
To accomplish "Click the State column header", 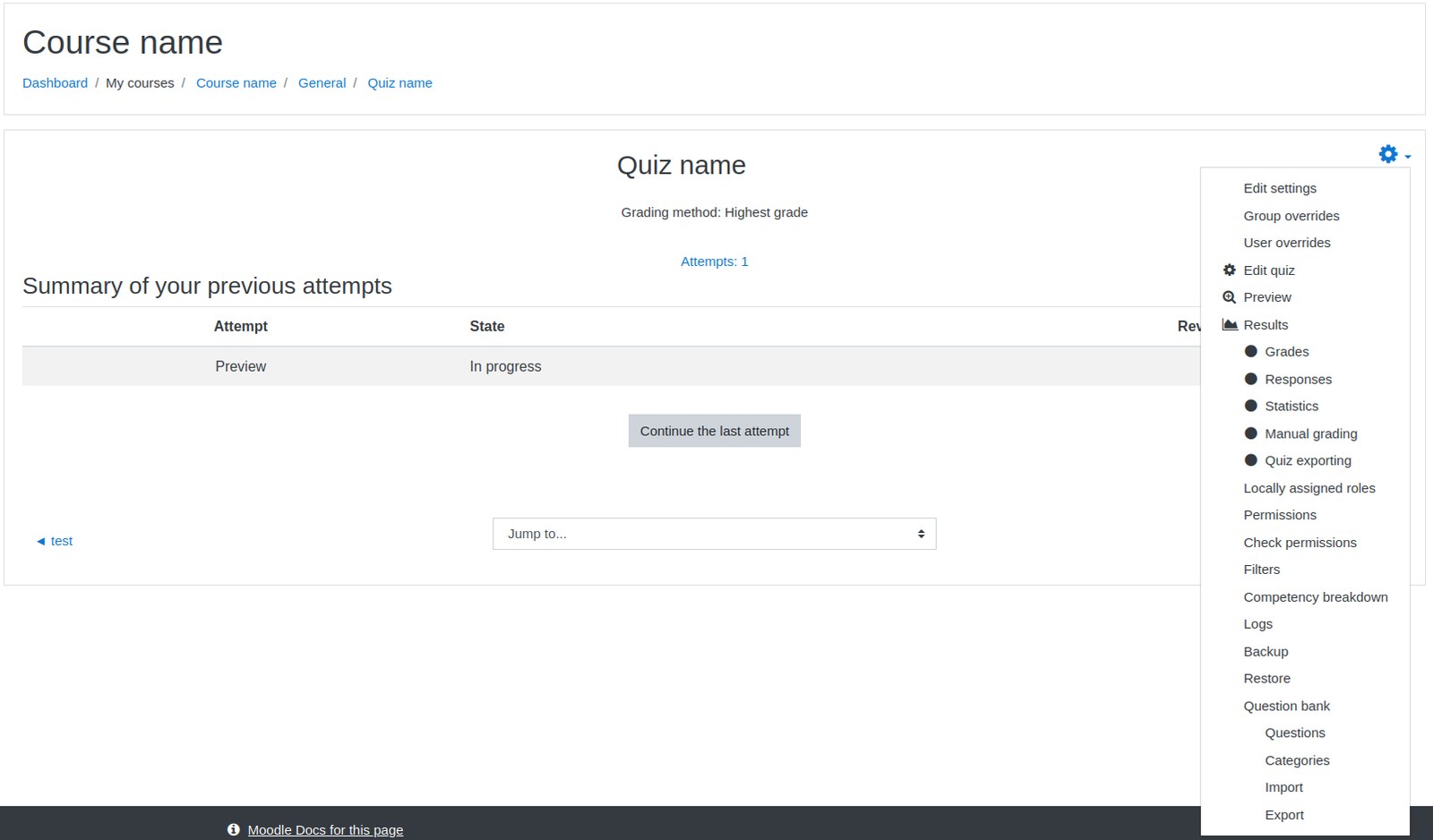I will pyautogui.click(x=487, y=327).
